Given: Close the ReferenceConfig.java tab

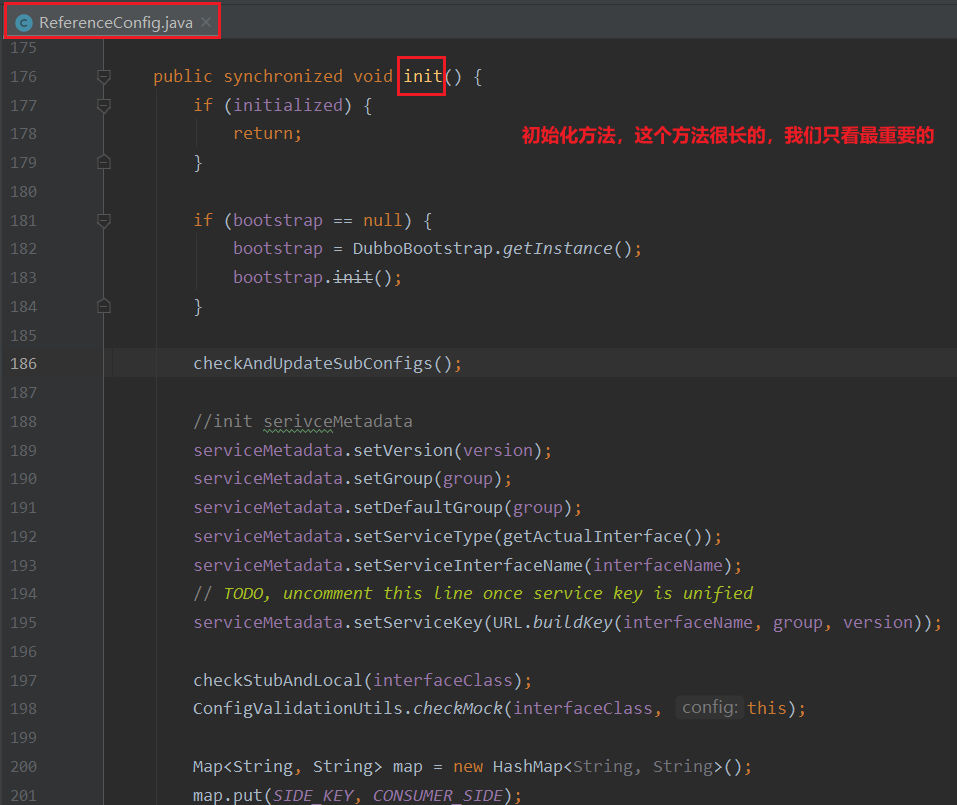Looking at the screenshot, I should pyautogui.click(x=206, y=23).
